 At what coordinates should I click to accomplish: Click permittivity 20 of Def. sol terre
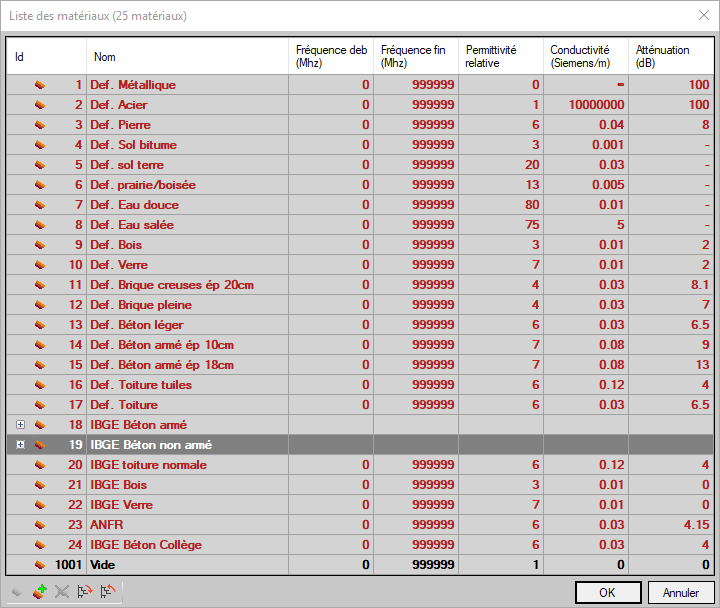click(532, 165)
